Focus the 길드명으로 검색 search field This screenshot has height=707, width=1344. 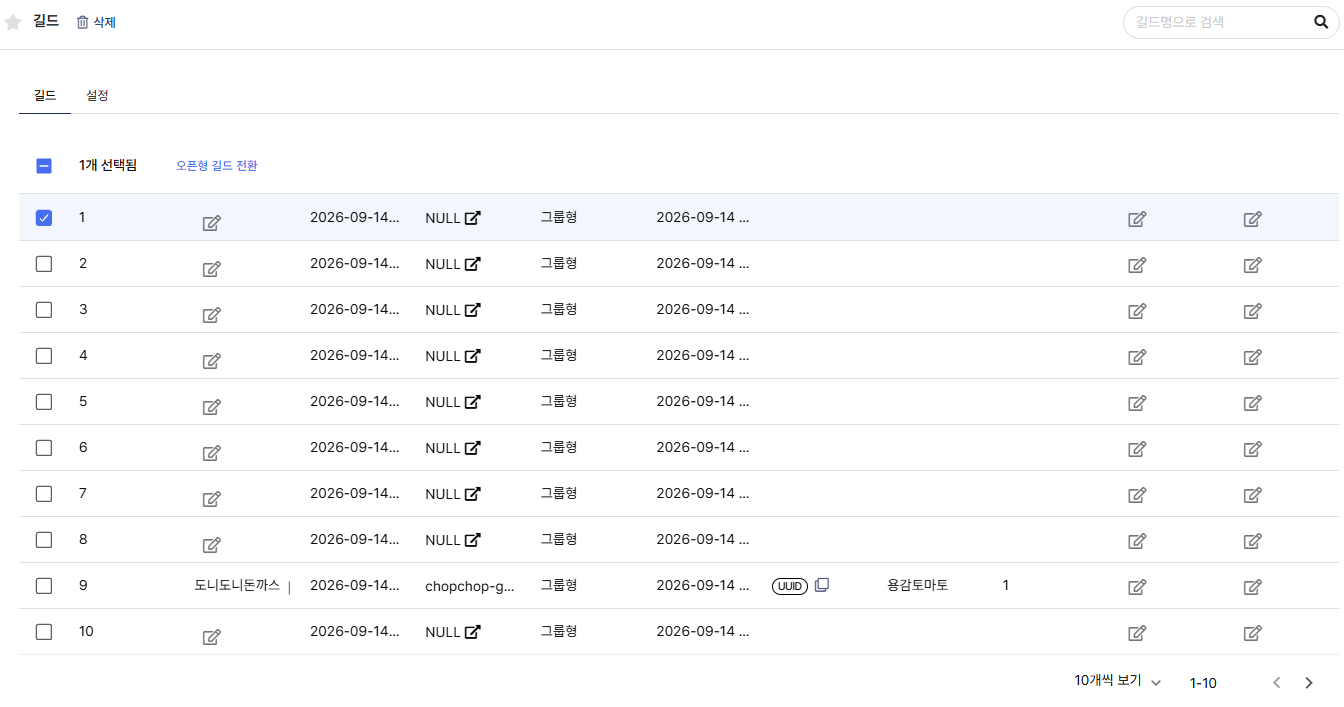pyautogui.click(x=1220, y=22)
